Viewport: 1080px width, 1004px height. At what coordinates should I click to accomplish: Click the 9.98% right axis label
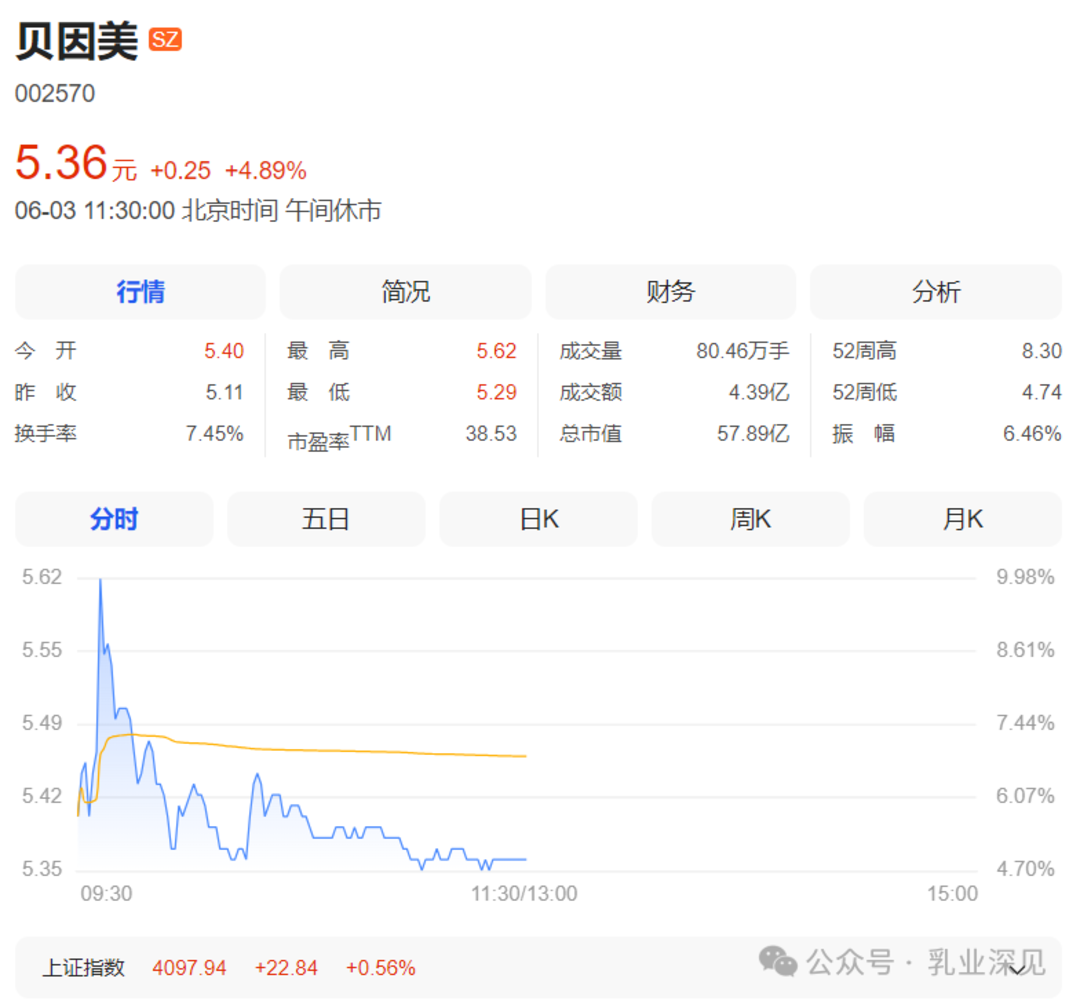[1025, 577]
